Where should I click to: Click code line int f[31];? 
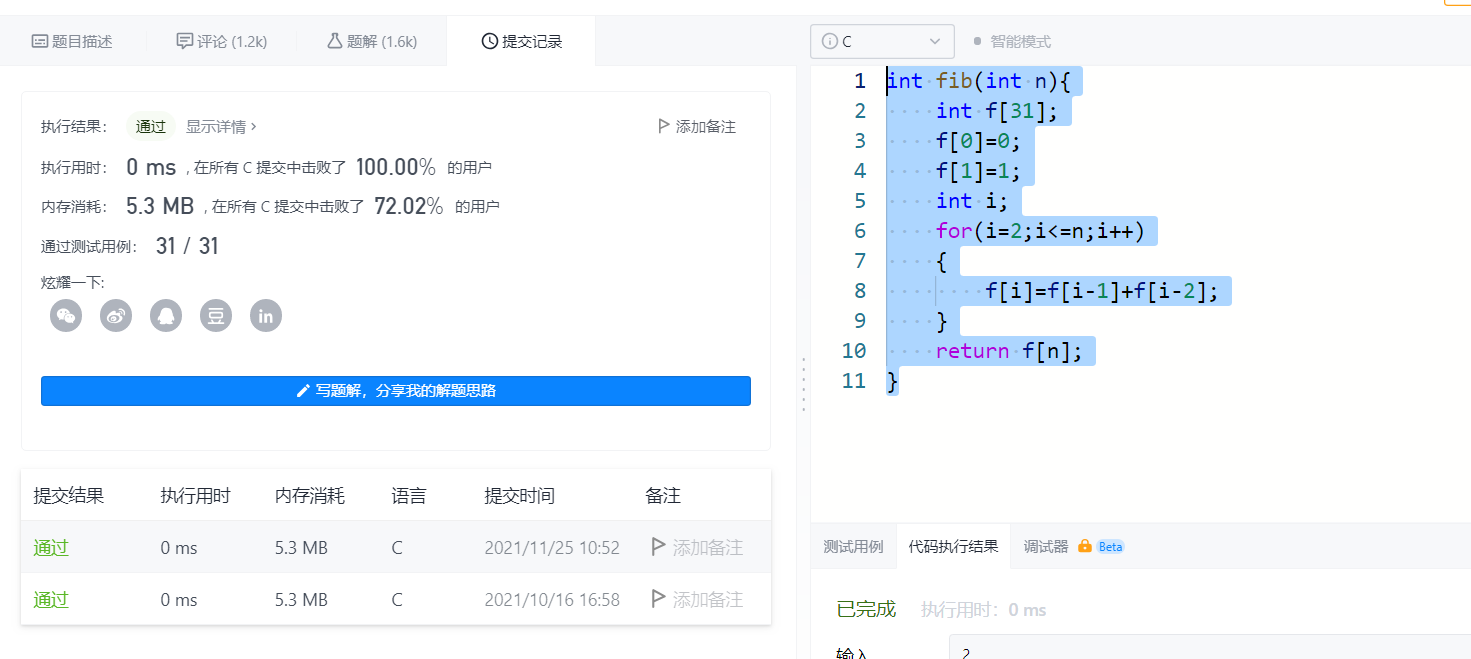[x=997, y=111]
